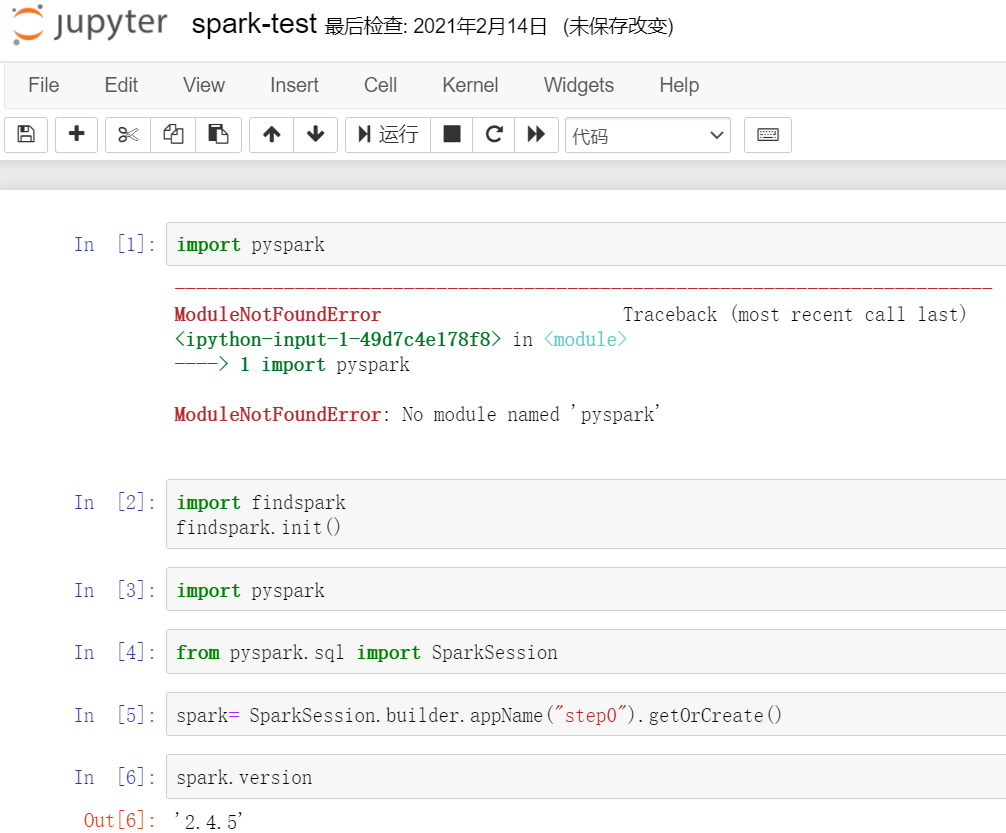1006x833 pixels.
Task: Click the "step0" string in cell 5
Action: [590, 715]
